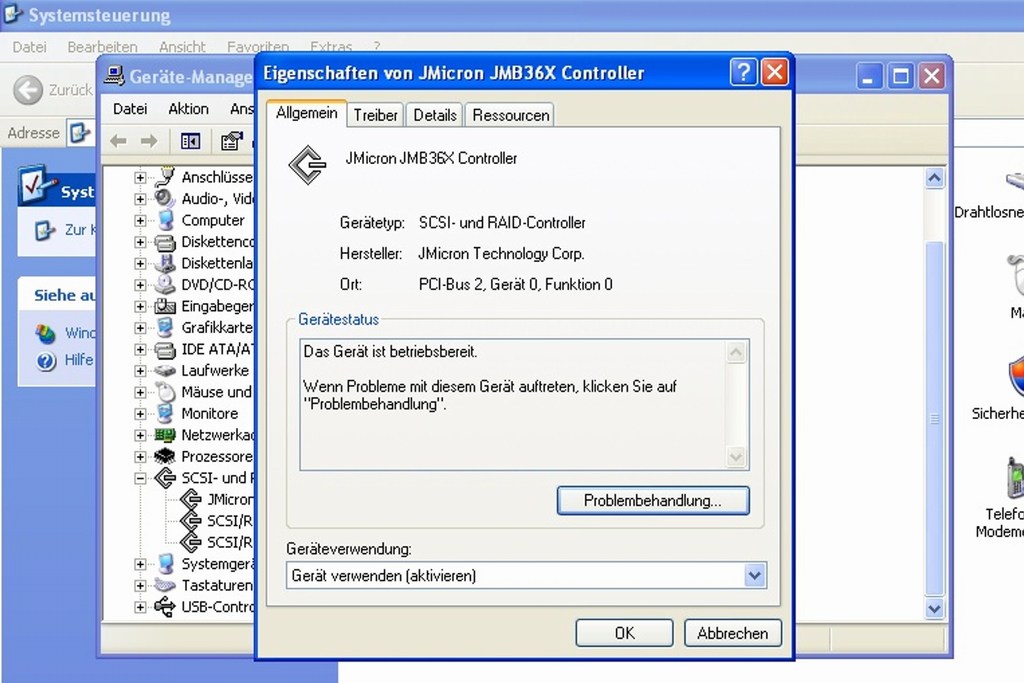Screen dimensions: 1024x683
Task: Click the JMicron controller device icon in dialog
Action: click(308, 165)
